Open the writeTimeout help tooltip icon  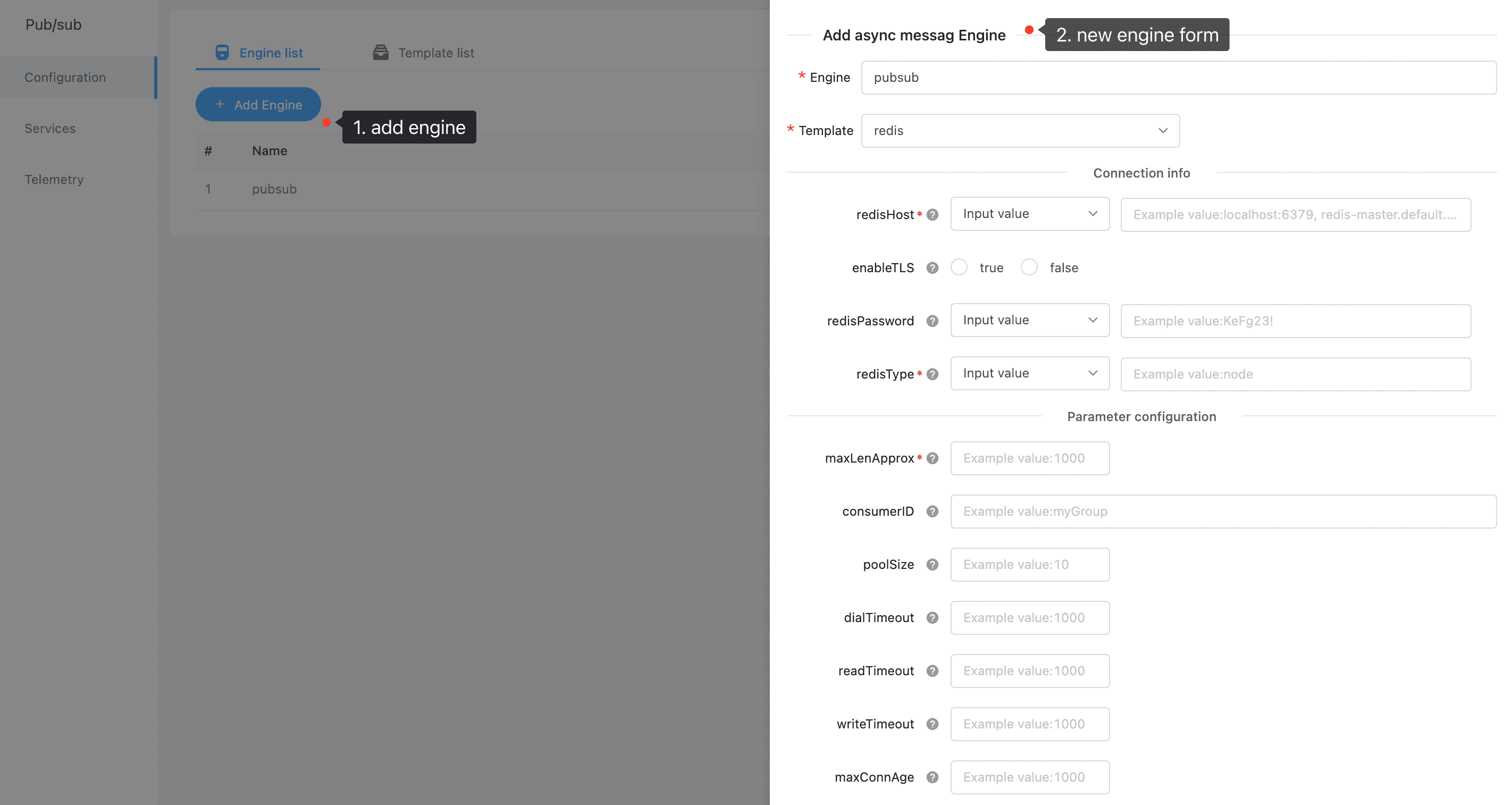click(x=932, y=724)
